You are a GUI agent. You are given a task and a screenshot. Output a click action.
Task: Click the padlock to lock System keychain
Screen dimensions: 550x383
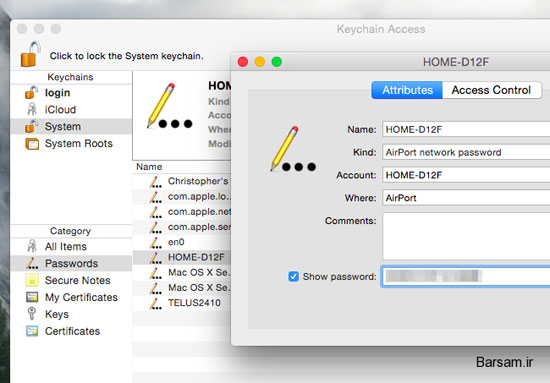30,54
